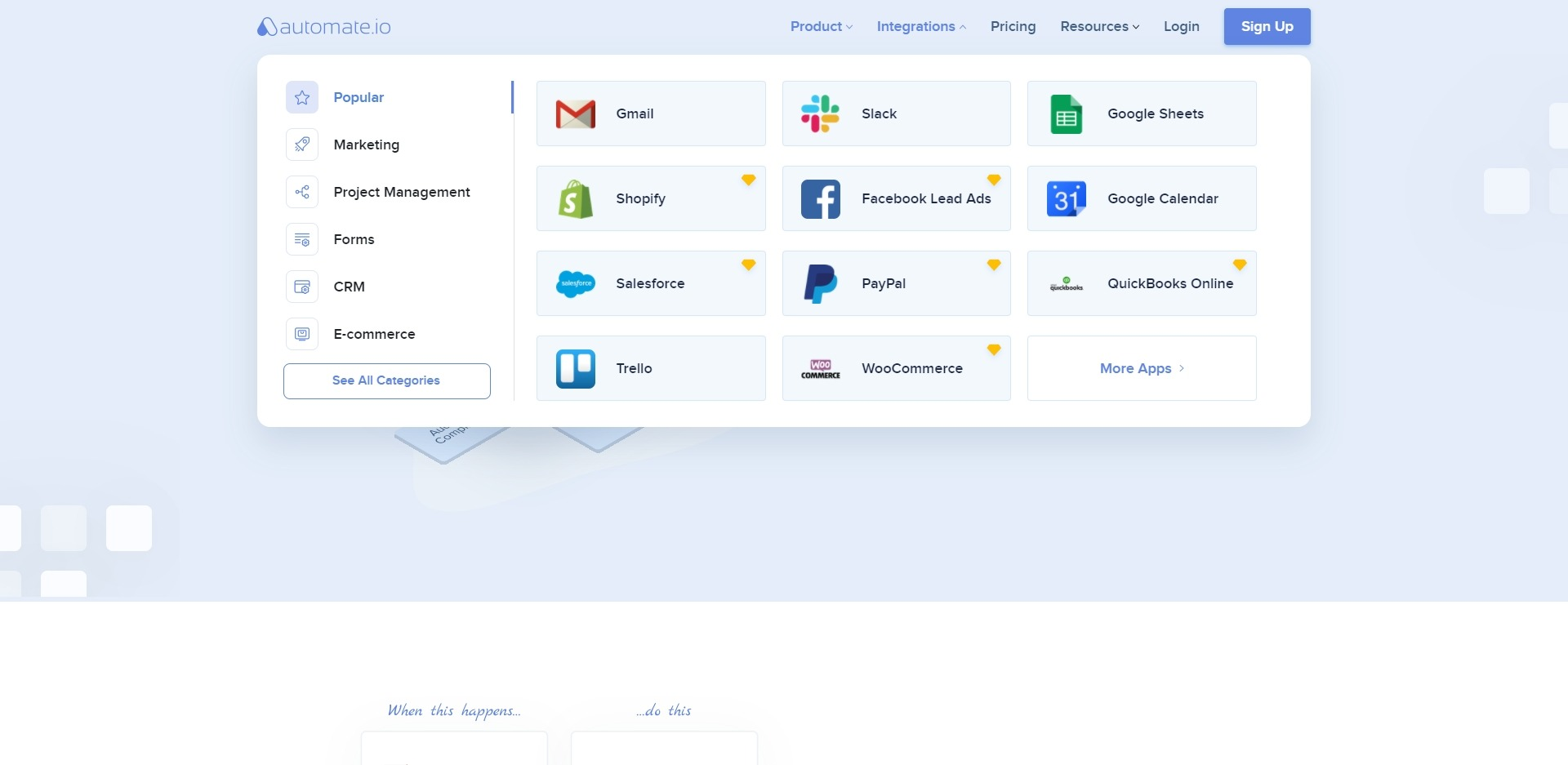The height and width of the screenshot is (765, 1568).
Task: Click the Trello board icon
Action: [x=576, y=369]
